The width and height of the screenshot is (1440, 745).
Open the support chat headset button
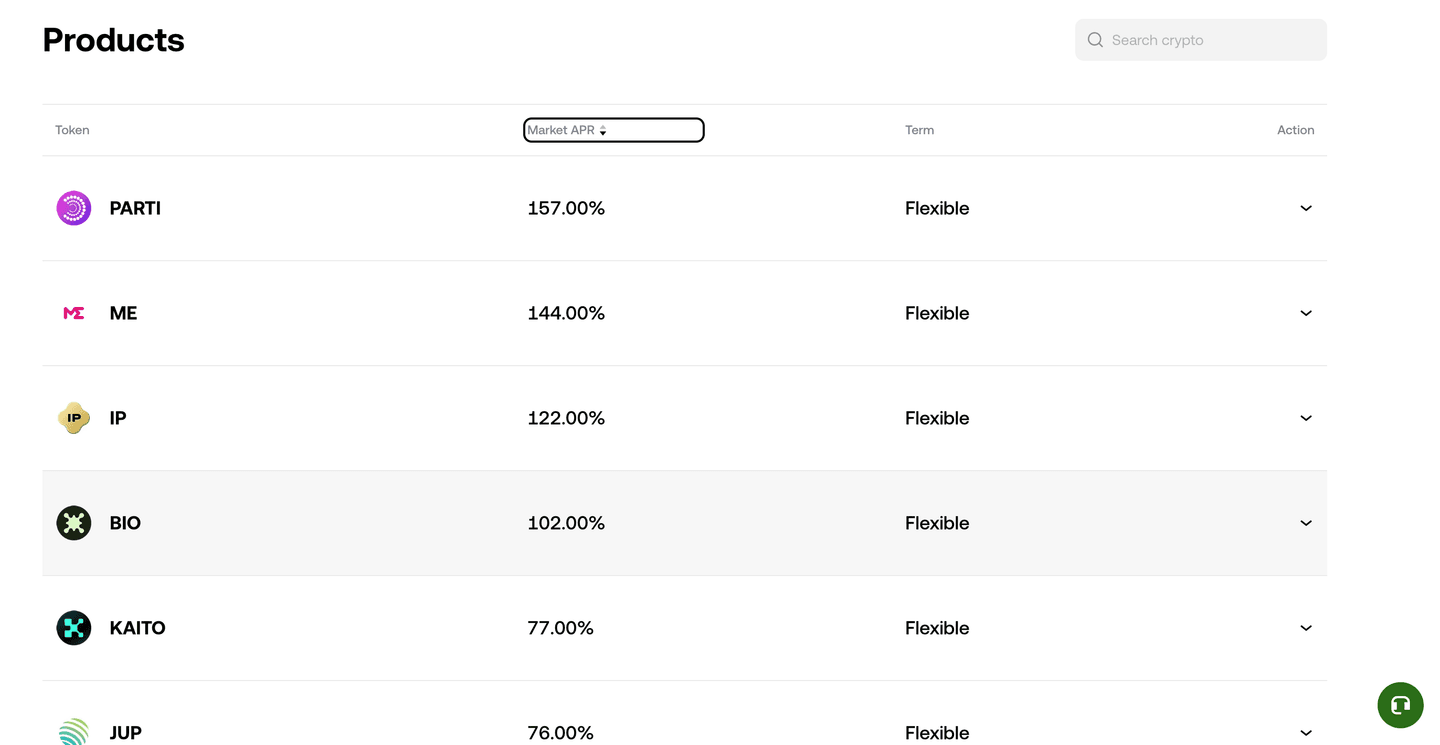pos(1400,705)
